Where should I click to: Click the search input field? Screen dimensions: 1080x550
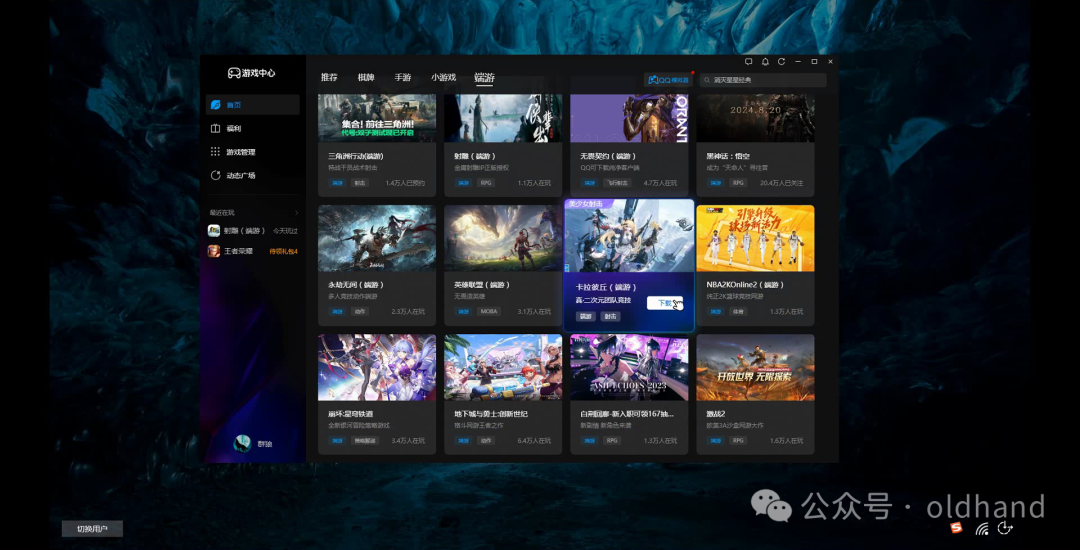[763, 80]
